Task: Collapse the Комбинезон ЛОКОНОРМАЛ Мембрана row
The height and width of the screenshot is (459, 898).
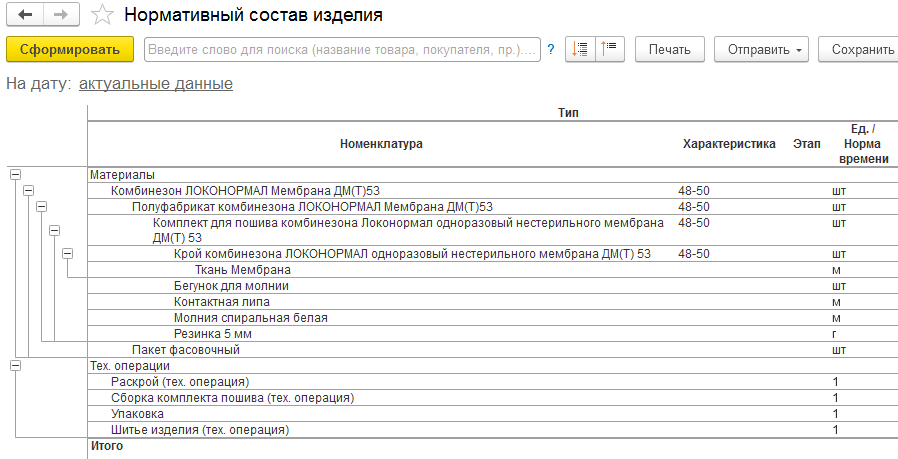Action: 28,190
